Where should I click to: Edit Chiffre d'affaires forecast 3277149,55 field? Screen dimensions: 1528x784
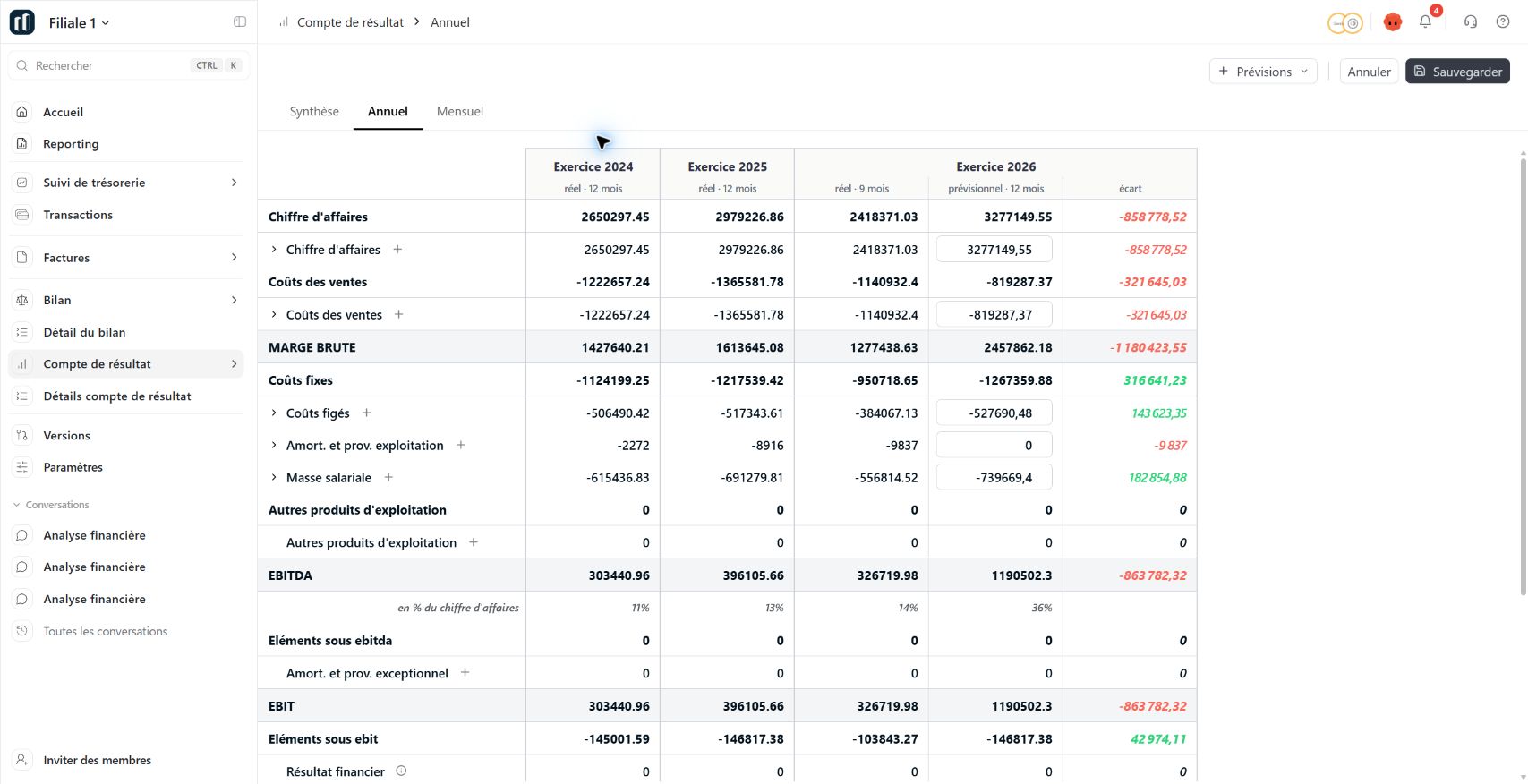[994, 250]
